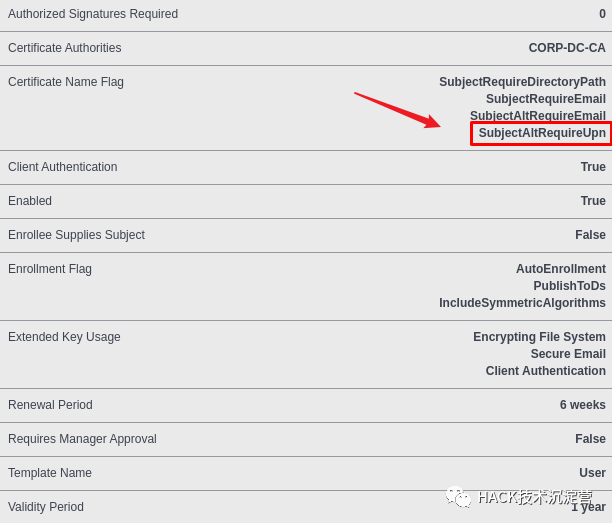Select the Enrollee Supplies Subject label

click(76, 235)
